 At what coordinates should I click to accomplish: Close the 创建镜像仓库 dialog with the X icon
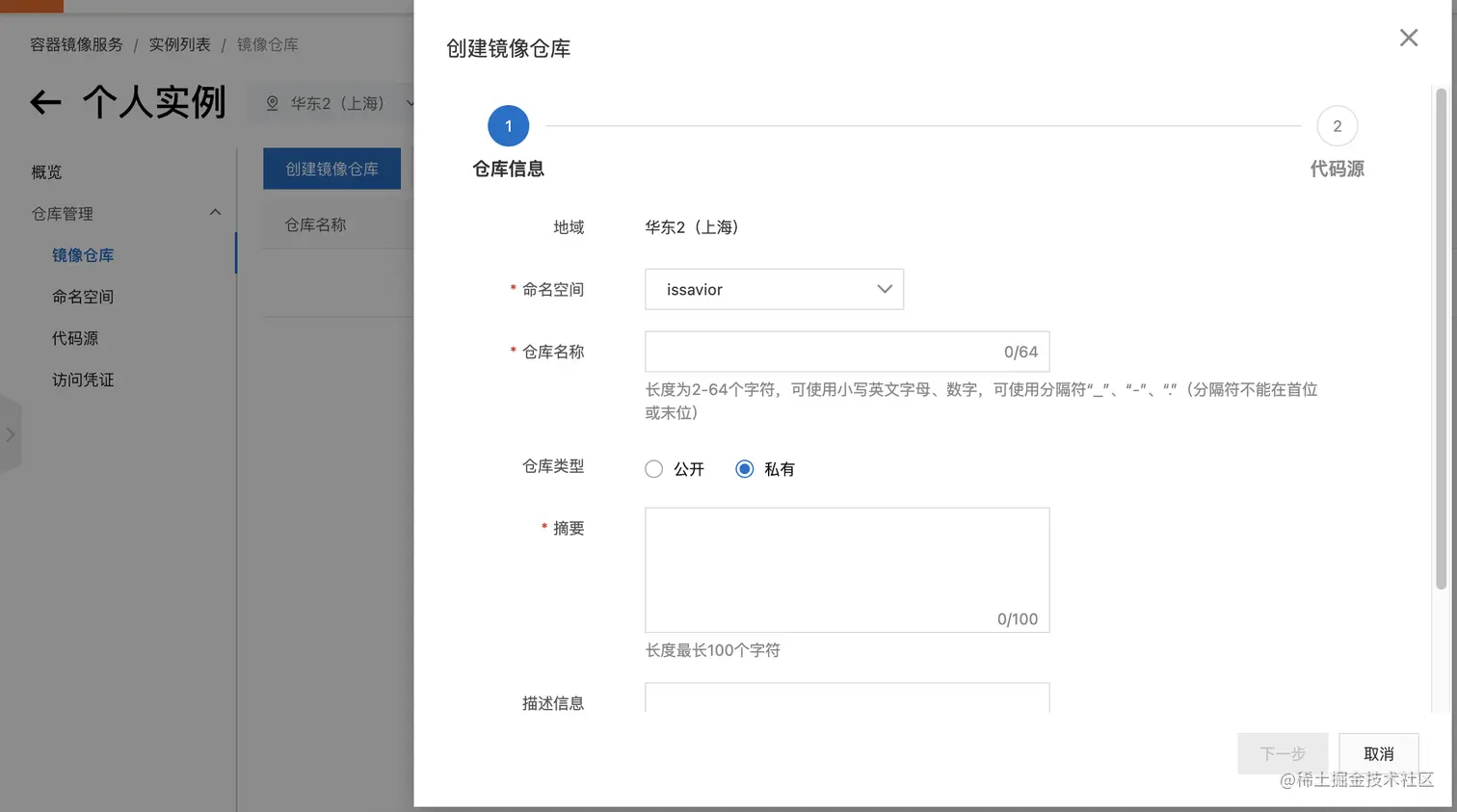(x=1409, y=38)
